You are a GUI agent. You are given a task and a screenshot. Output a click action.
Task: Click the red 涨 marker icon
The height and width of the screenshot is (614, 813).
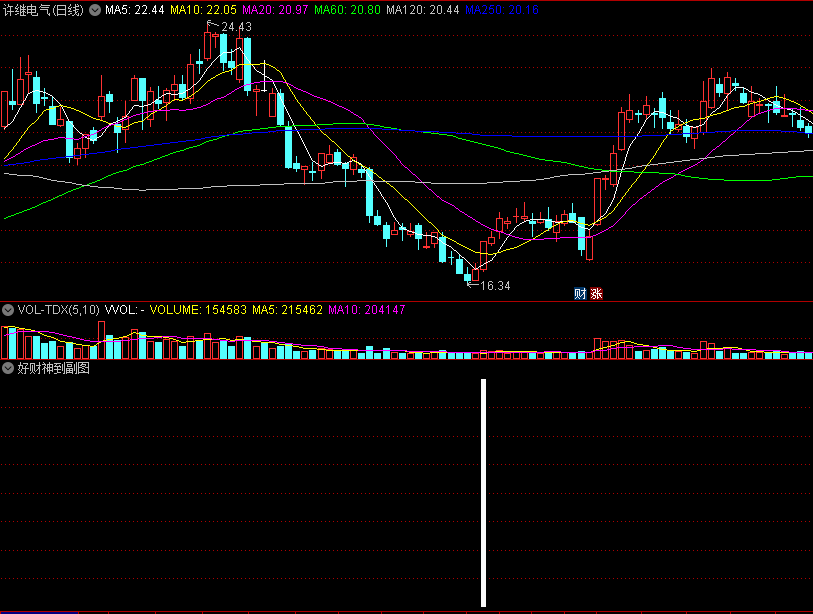[x=596, y=294]
